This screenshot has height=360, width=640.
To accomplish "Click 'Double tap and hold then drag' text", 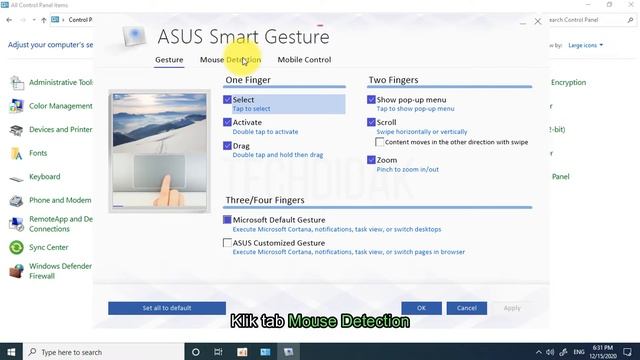I will pyautogui.click(x=278, y=155).
